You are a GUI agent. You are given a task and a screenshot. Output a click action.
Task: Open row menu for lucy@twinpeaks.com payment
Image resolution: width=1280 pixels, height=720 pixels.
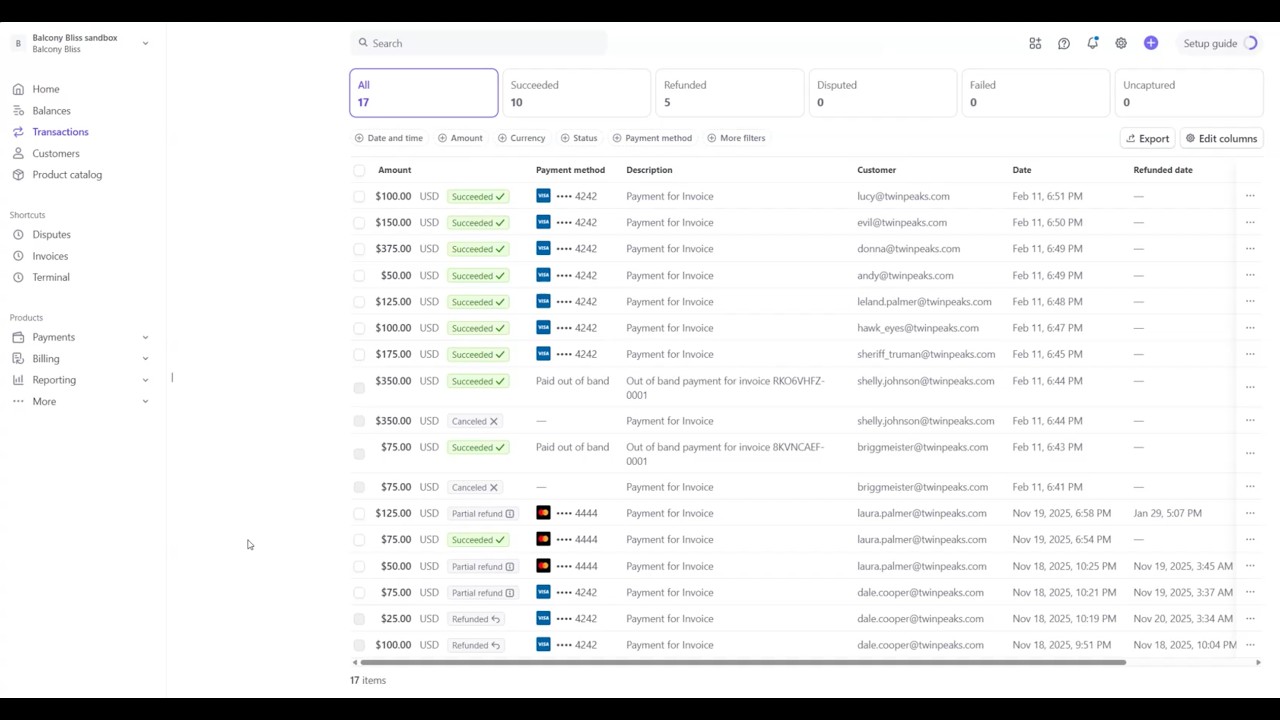1250,196
